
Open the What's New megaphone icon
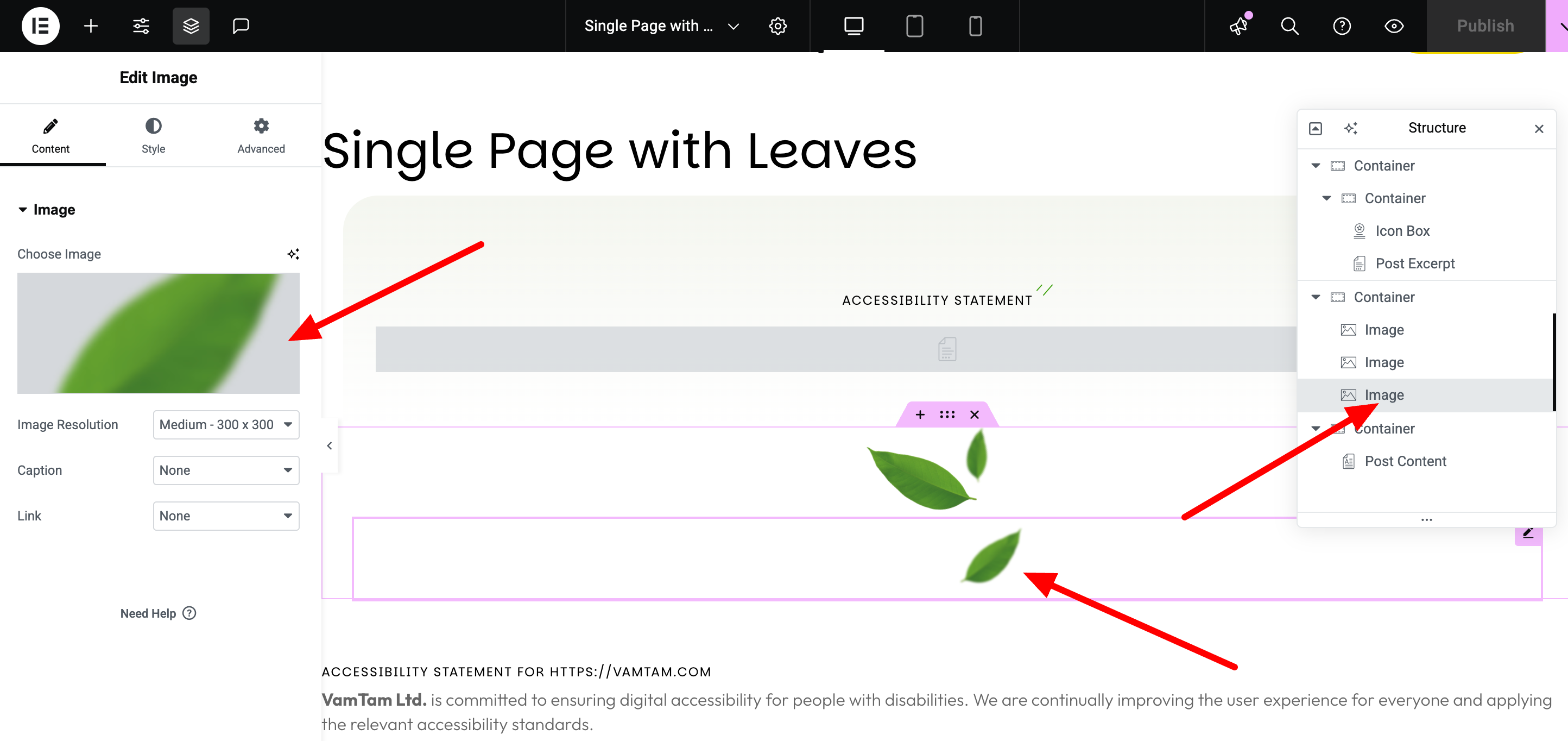(x=1238, y=26)
